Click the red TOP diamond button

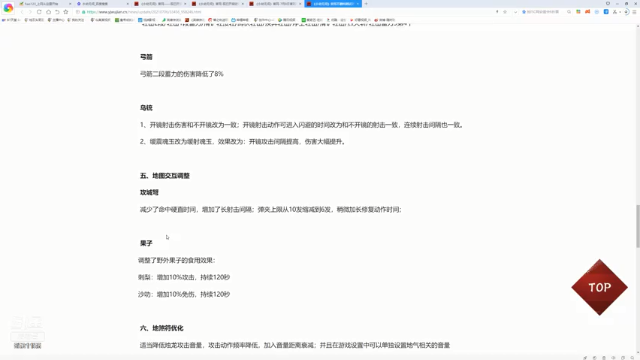599,287
